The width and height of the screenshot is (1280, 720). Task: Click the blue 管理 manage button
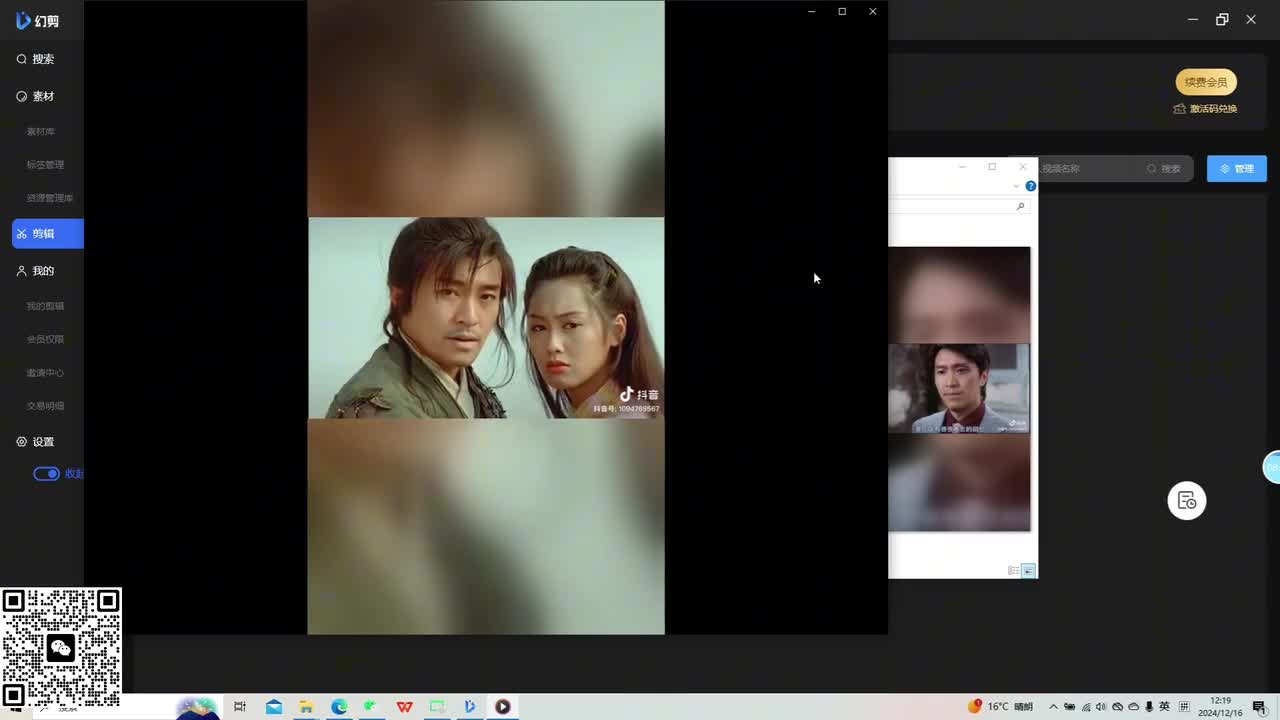click(1236, 169)
